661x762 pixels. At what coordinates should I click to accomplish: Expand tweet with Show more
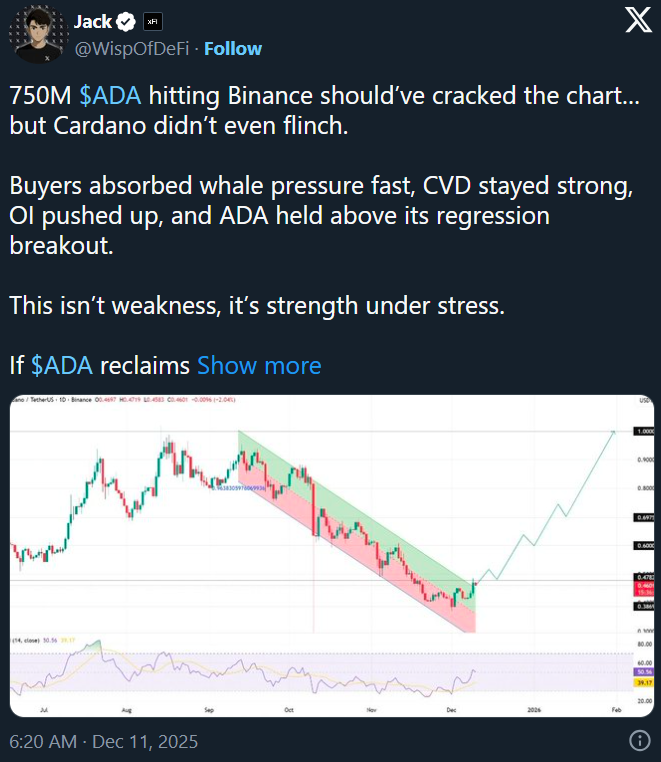(x=259, y=365)
